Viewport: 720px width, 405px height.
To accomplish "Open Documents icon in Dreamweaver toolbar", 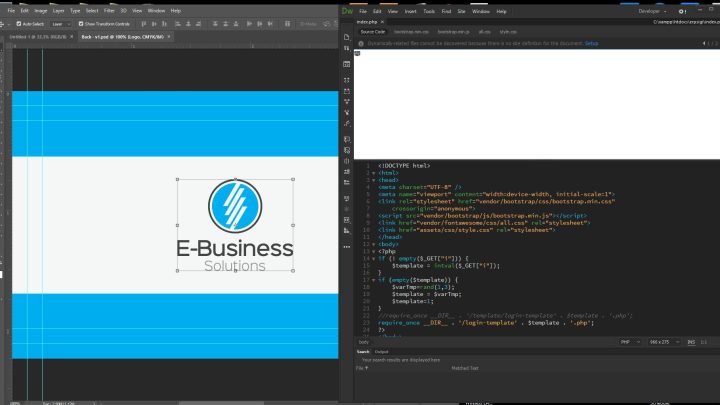I will pos(347,37).
